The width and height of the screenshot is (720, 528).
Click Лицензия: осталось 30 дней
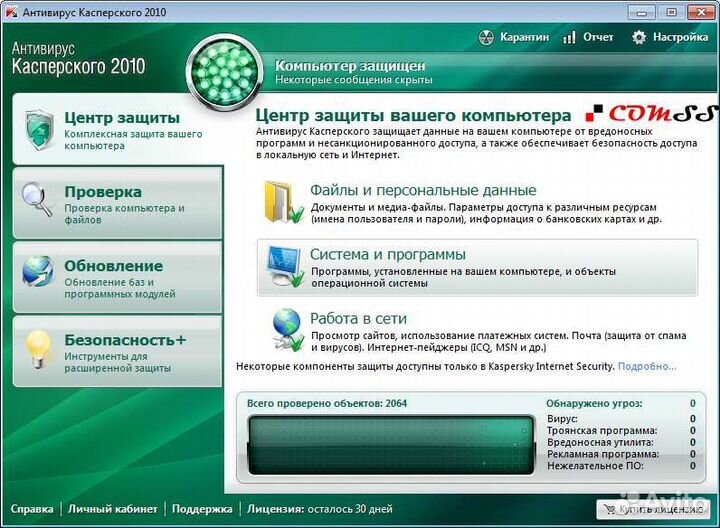click(x=320, y=509)
